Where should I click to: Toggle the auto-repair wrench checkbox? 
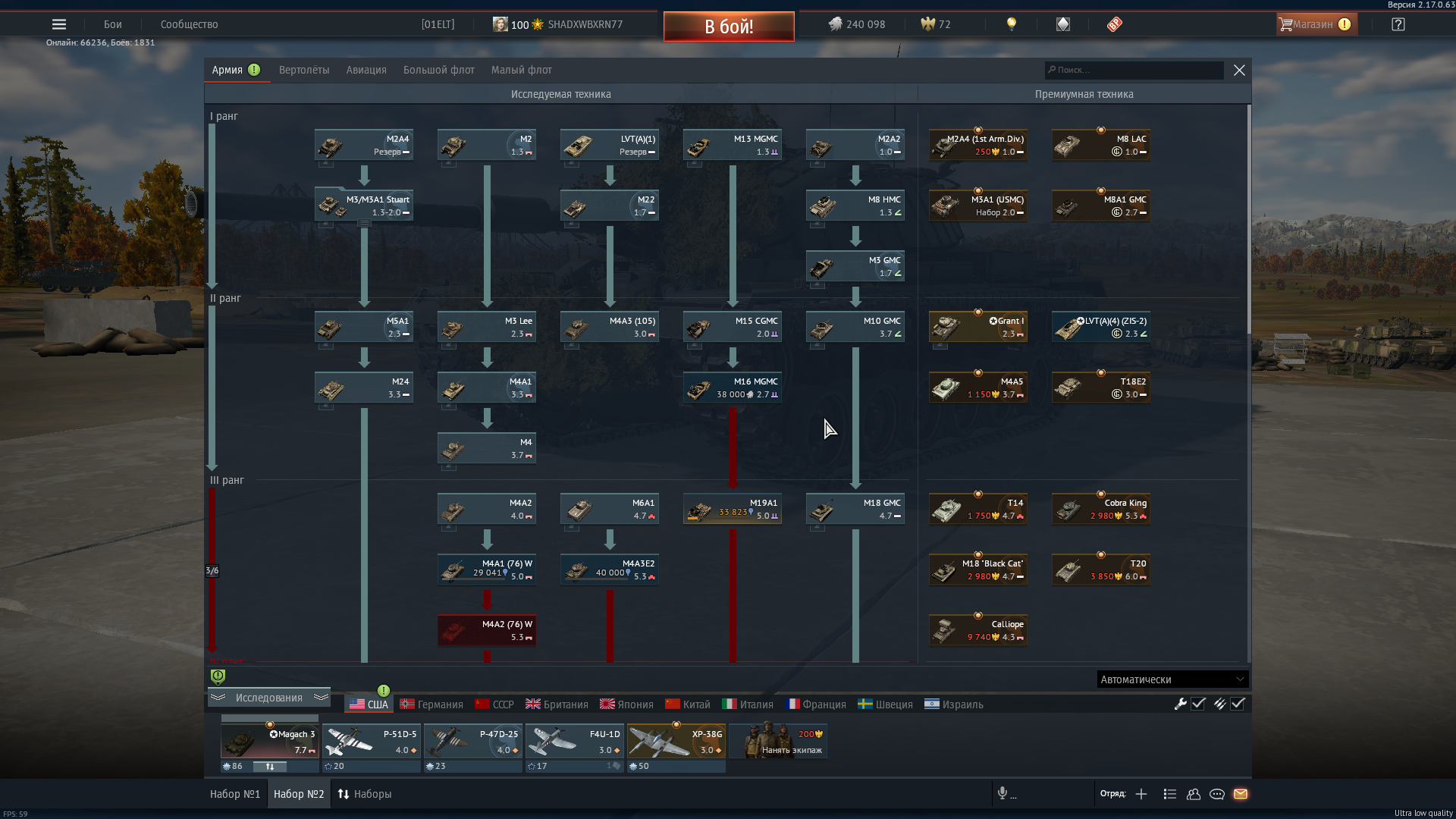click(x=1198, y=704)
